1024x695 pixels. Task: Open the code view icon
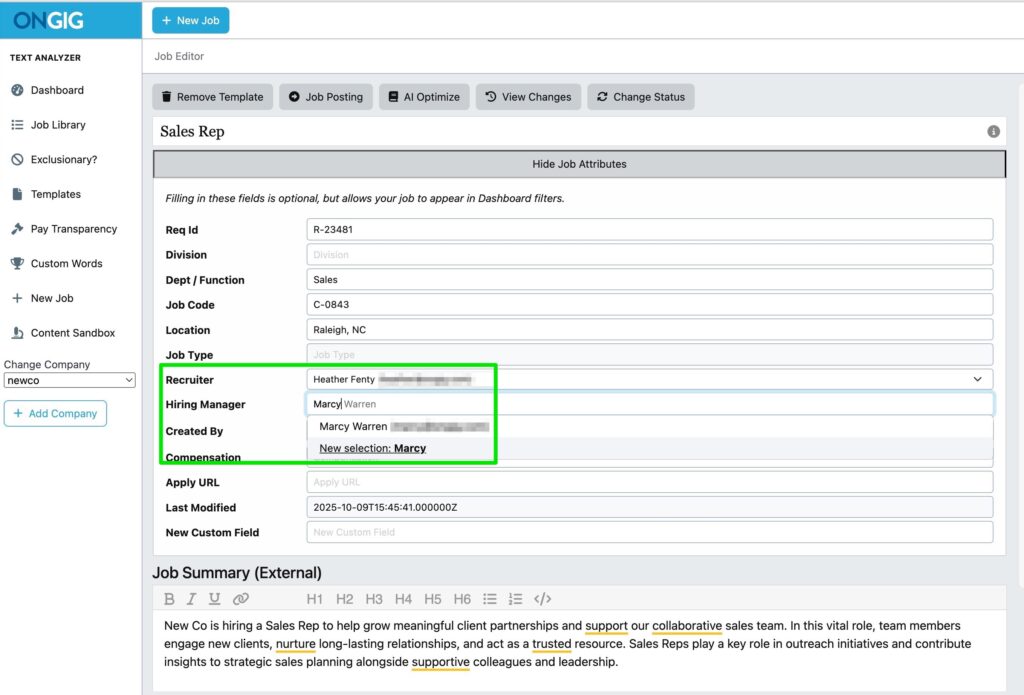(542, 599)
